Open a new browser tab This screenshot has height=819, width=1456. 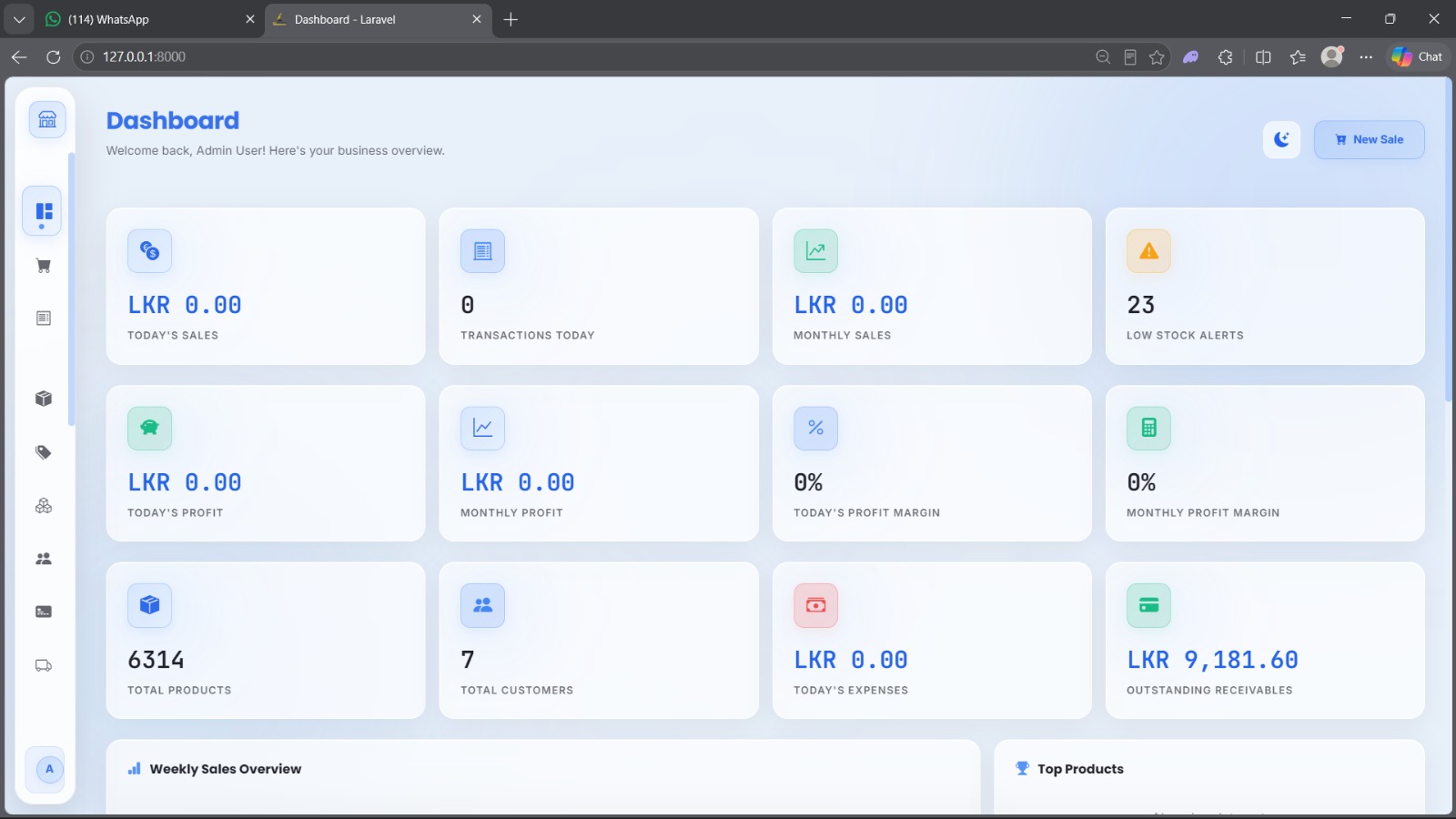511,19
